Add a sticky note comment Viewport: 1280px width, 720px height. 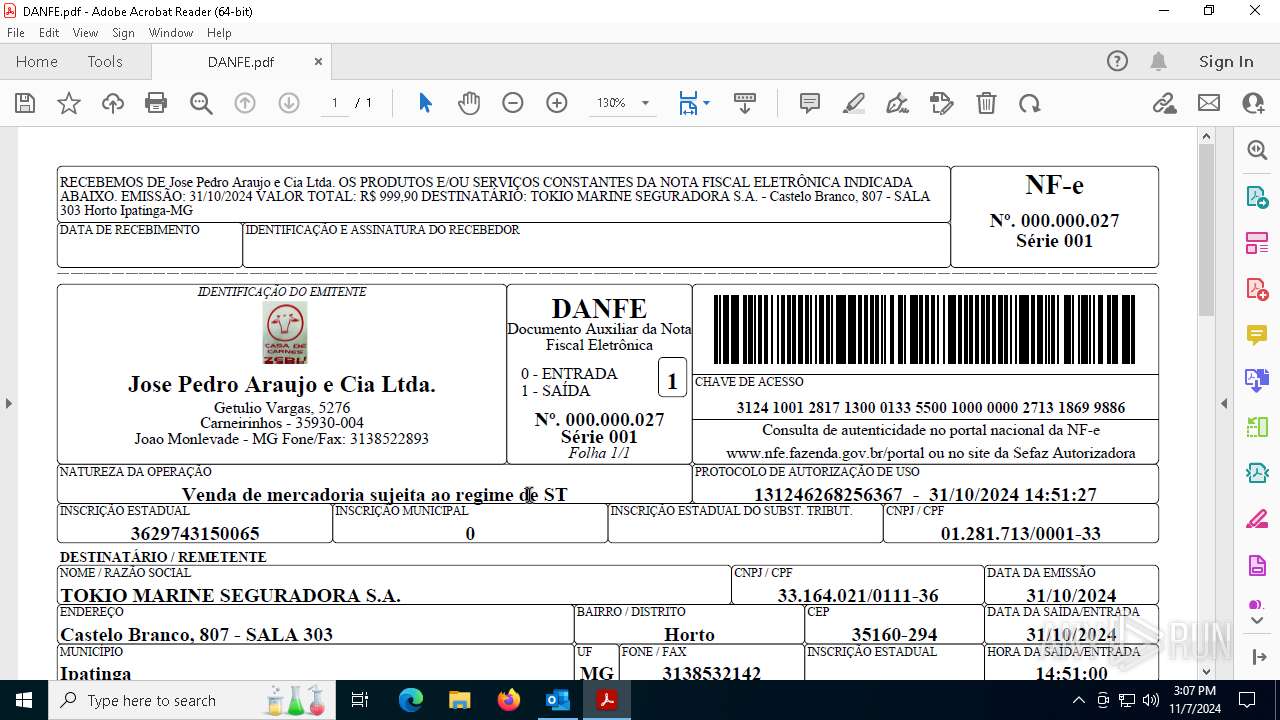point(810,103)
